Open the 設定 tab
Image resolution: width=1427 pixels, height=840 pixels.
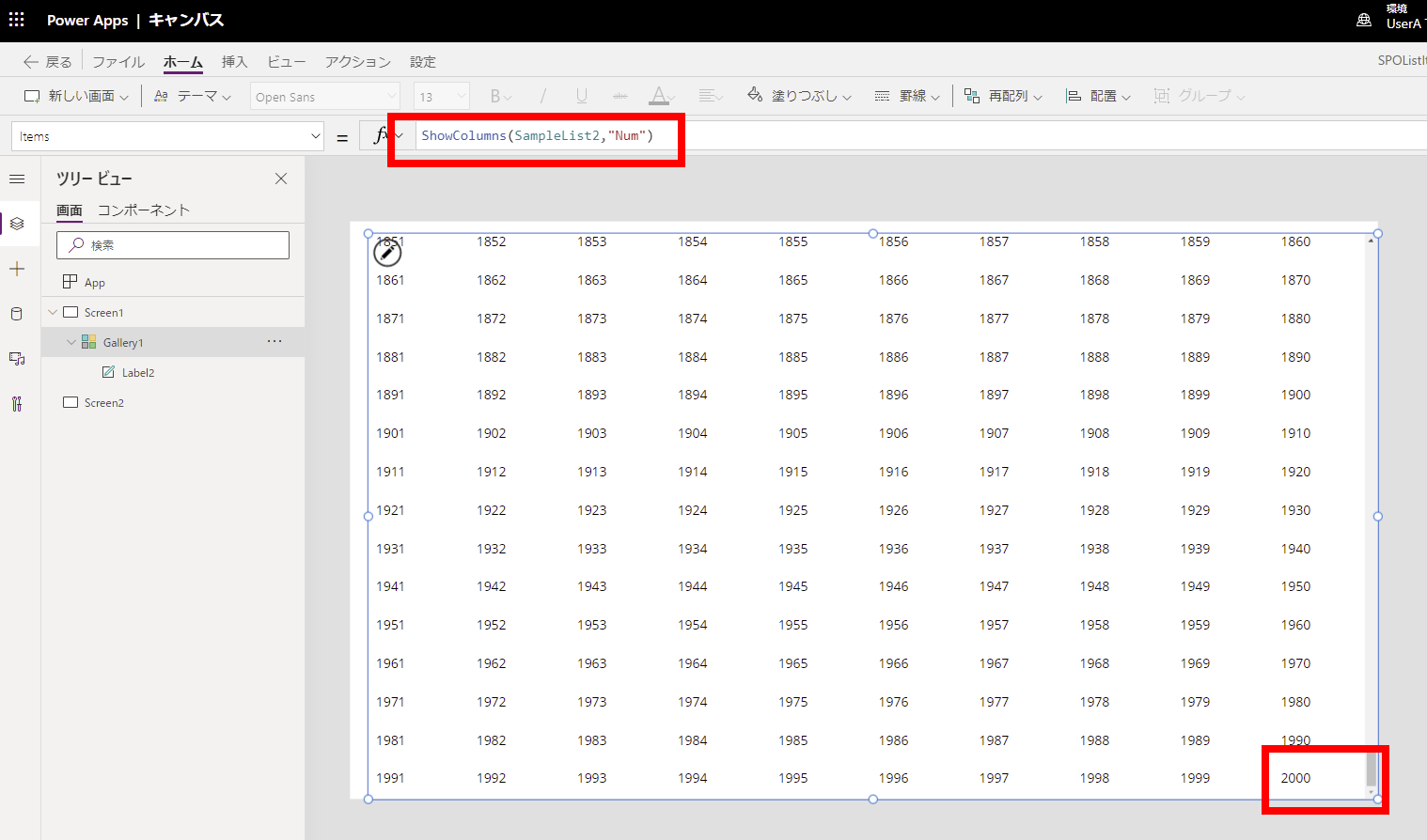tap(423, 62)
